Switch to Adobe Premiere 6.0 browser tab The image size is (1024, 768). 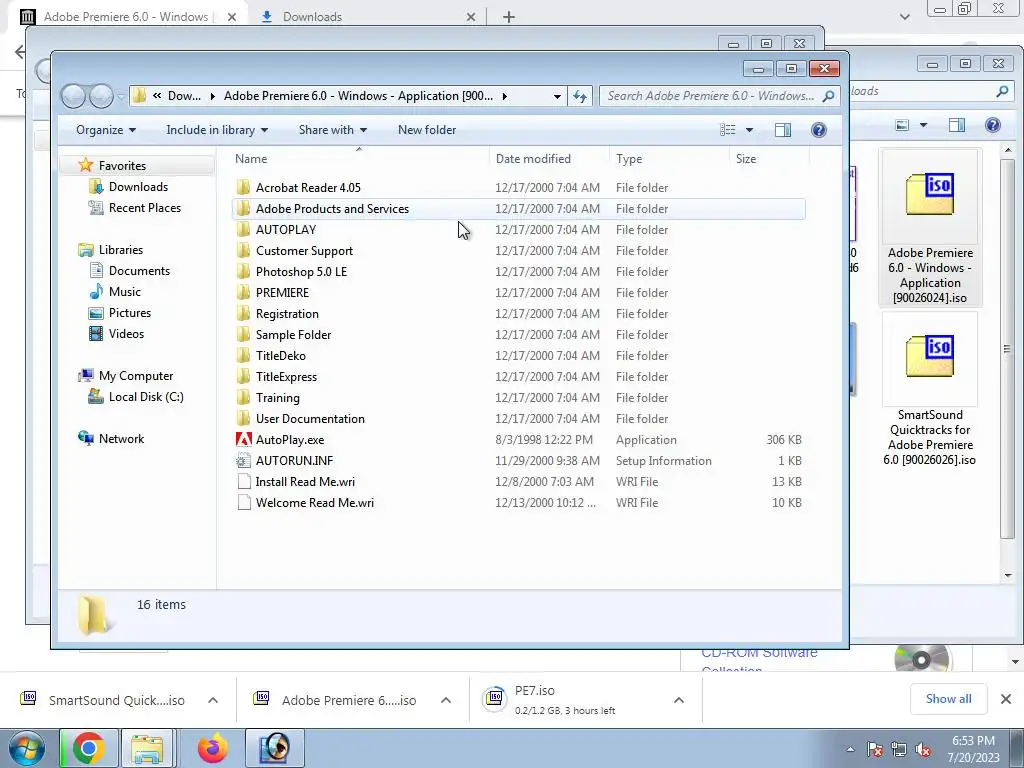coord(127,17)
